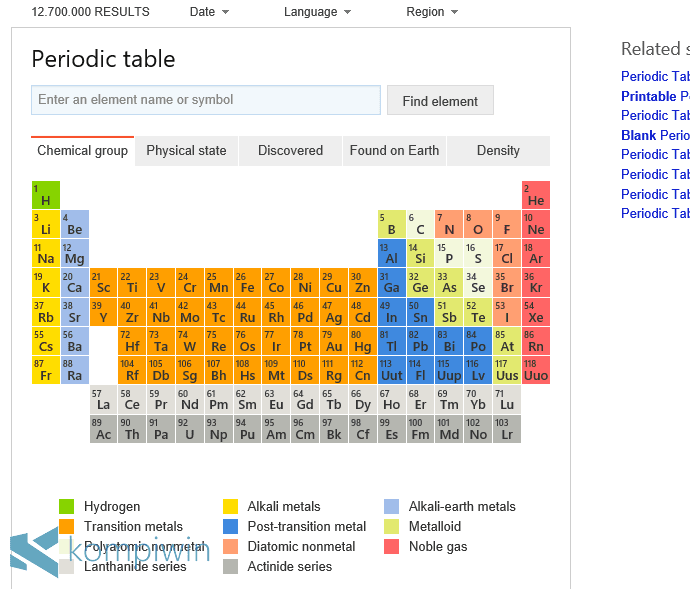Click the Sodium (Na) element cell

click(x=46, y=253)
